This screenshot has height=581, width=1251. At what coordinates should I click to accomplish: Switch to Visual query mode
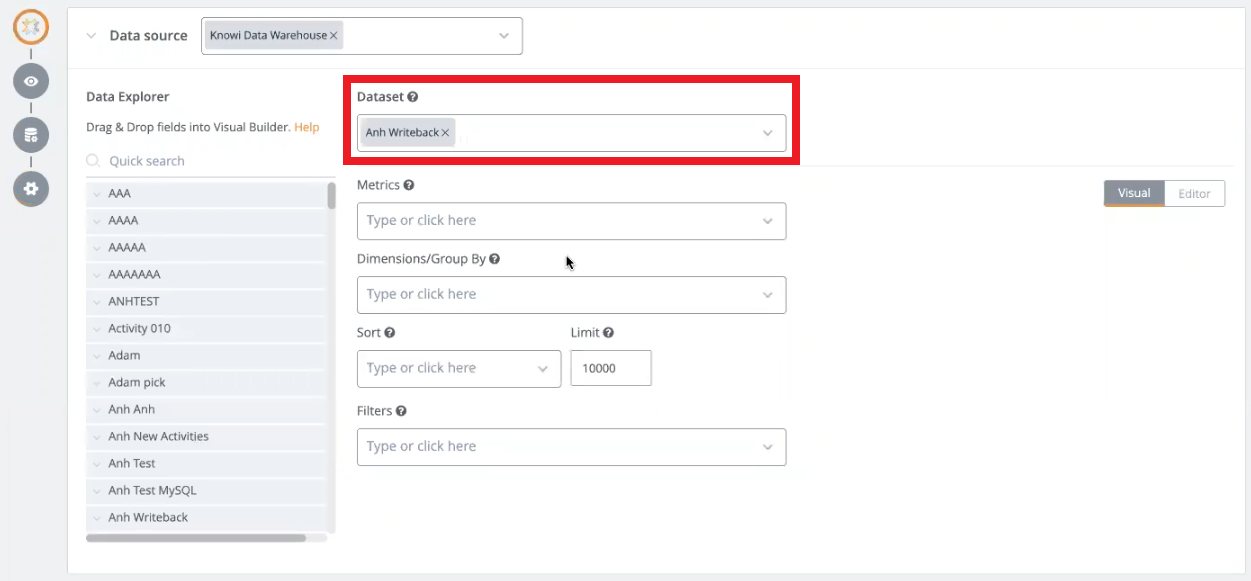coord(1134,194)
